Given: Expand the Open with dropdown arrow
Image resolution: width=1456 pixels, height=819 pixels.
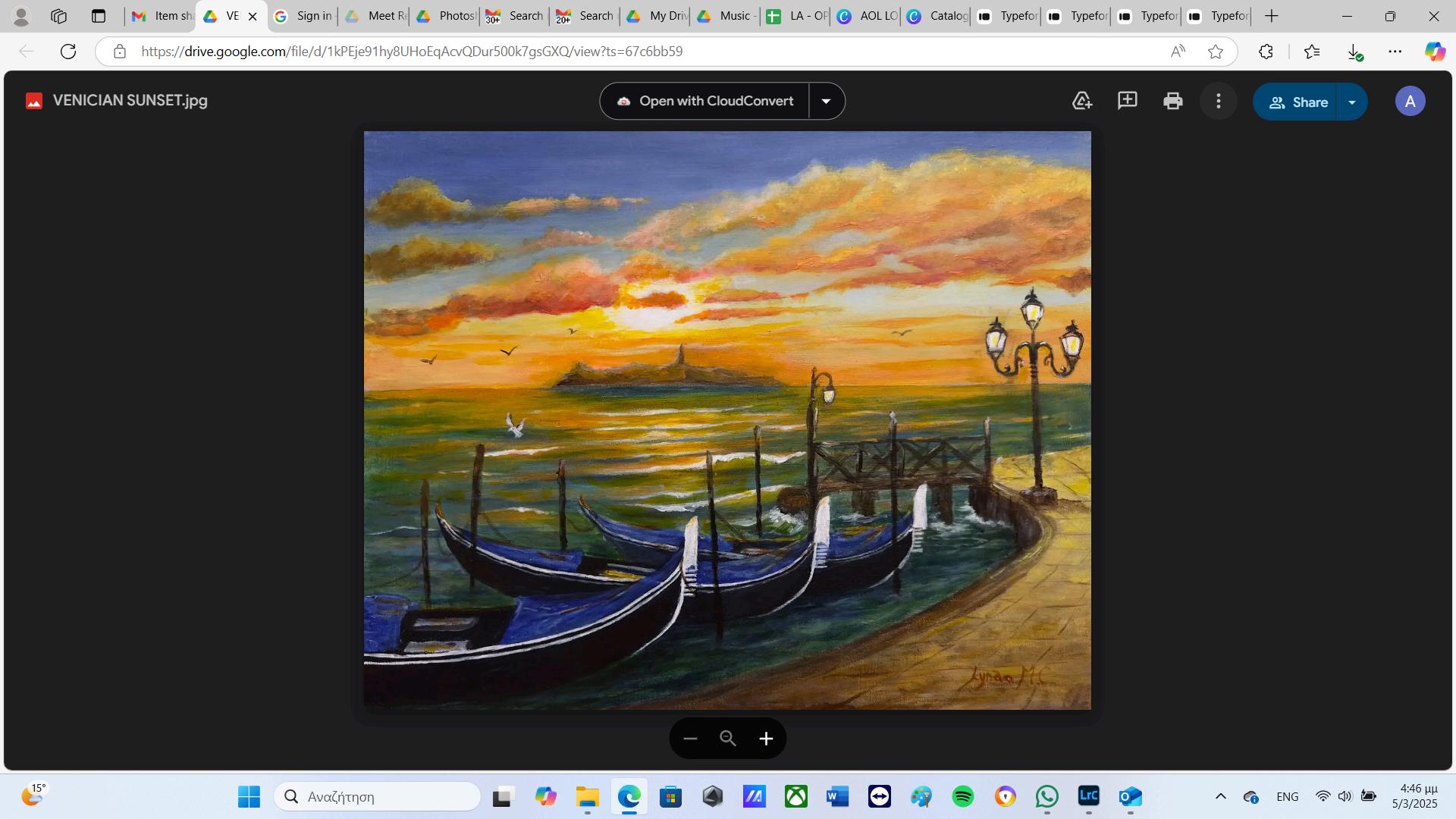Looking at the screenshot, I should [827, 101].
